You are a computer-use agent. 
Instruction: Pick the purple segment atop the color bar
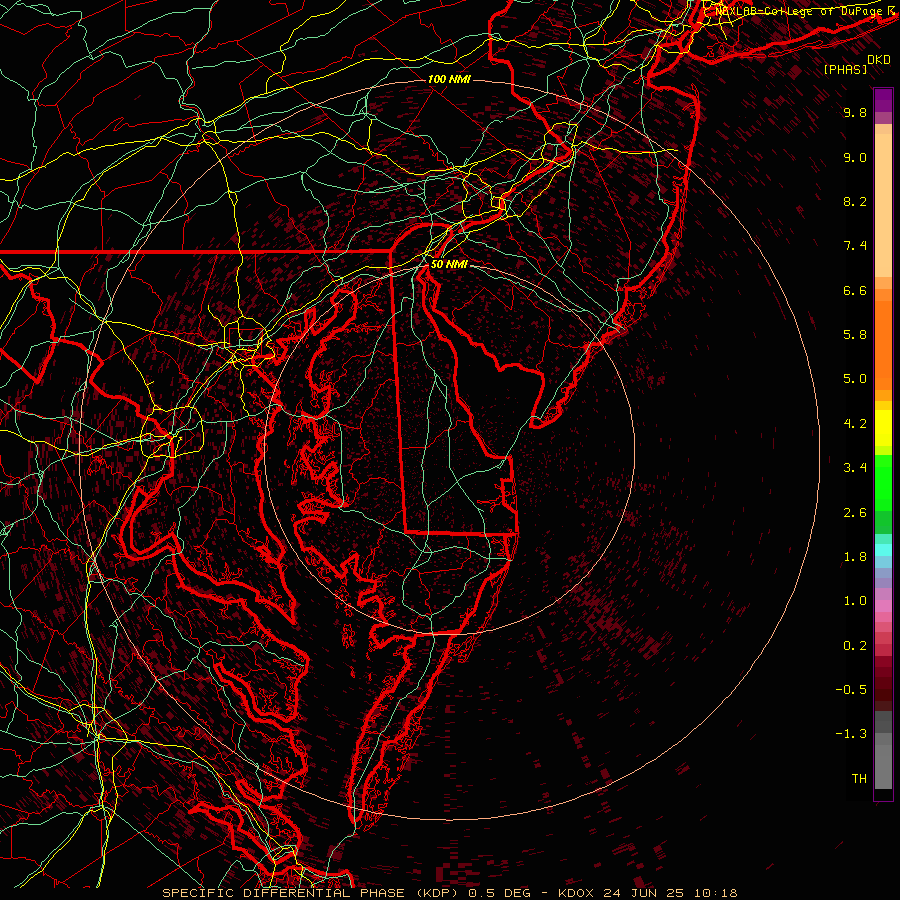click(883, 100)
